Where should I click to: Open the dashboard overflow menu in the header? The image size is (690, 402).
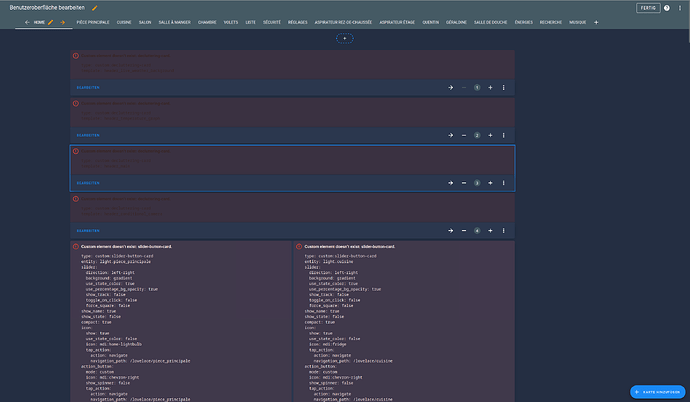[x=680, y=8]
